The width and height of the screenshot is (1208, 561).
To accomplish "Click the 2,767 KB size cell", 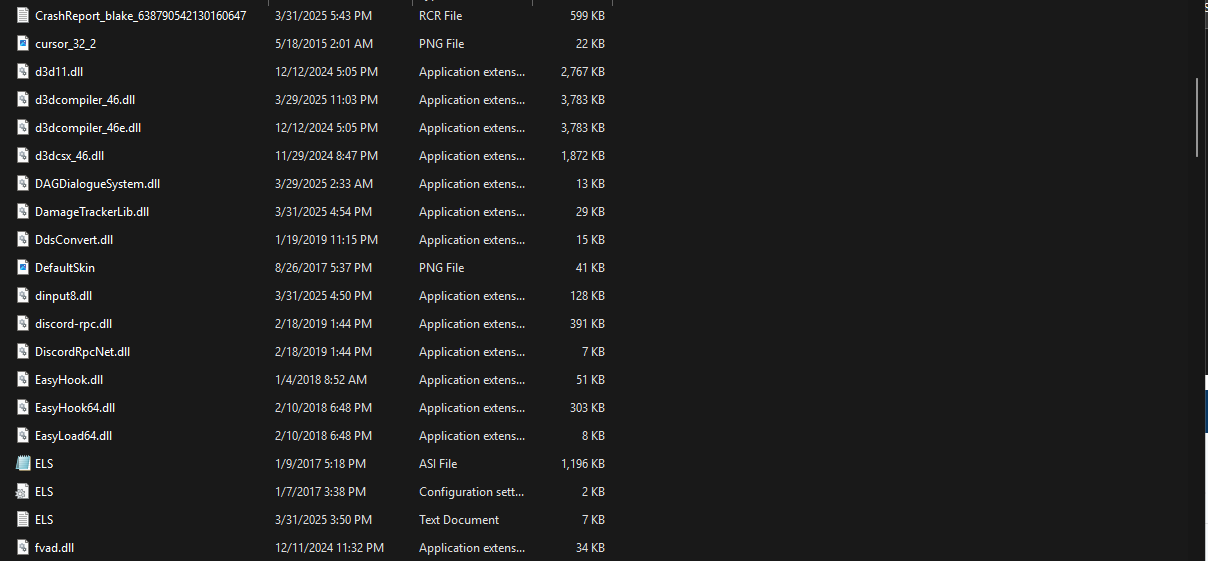I will 583,72.
